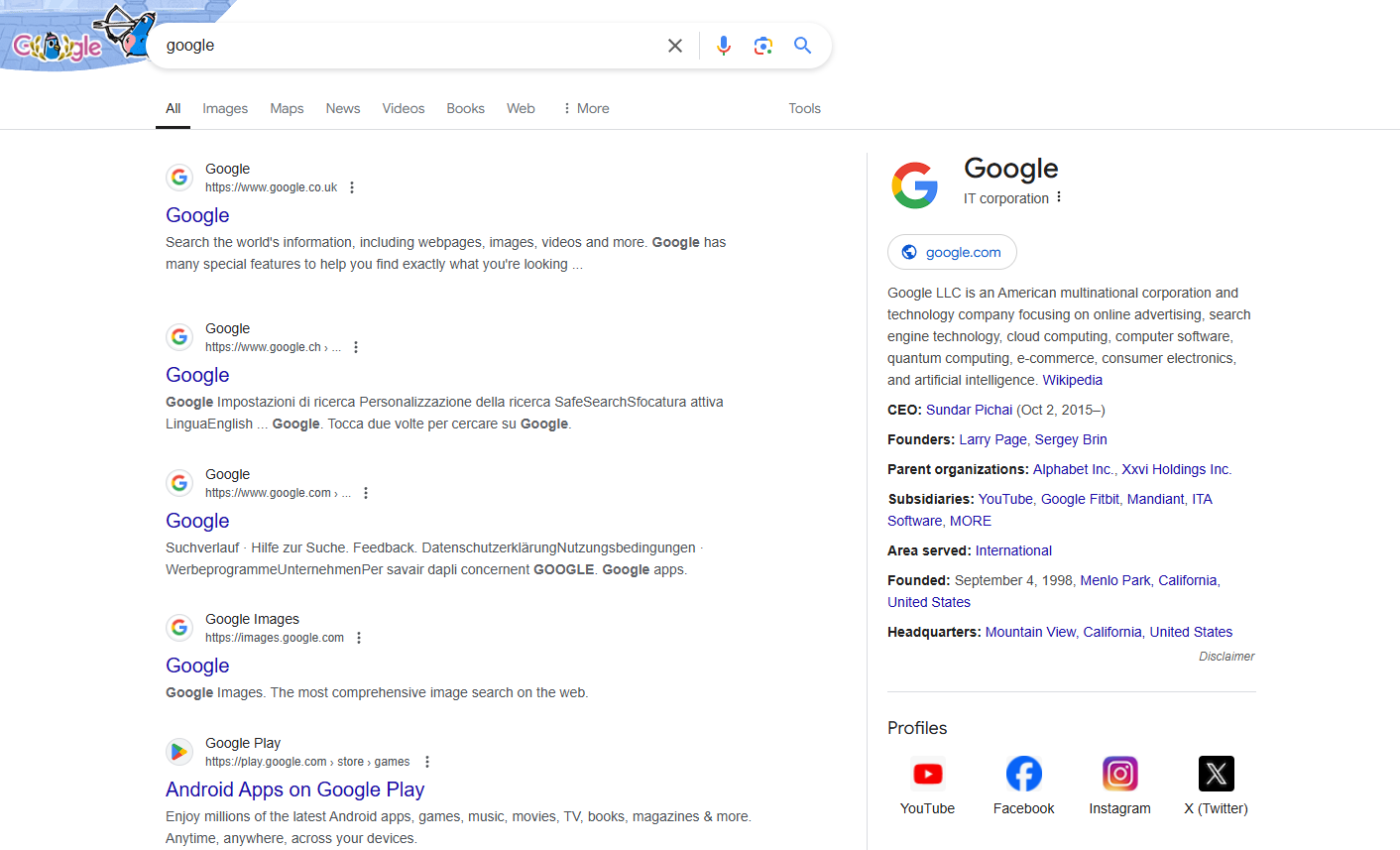Image resolution: width=1400 pixels, height=850 pixels.
Task: Open three-dot menu for play.google.com result
Action: [x=427, y=762]
